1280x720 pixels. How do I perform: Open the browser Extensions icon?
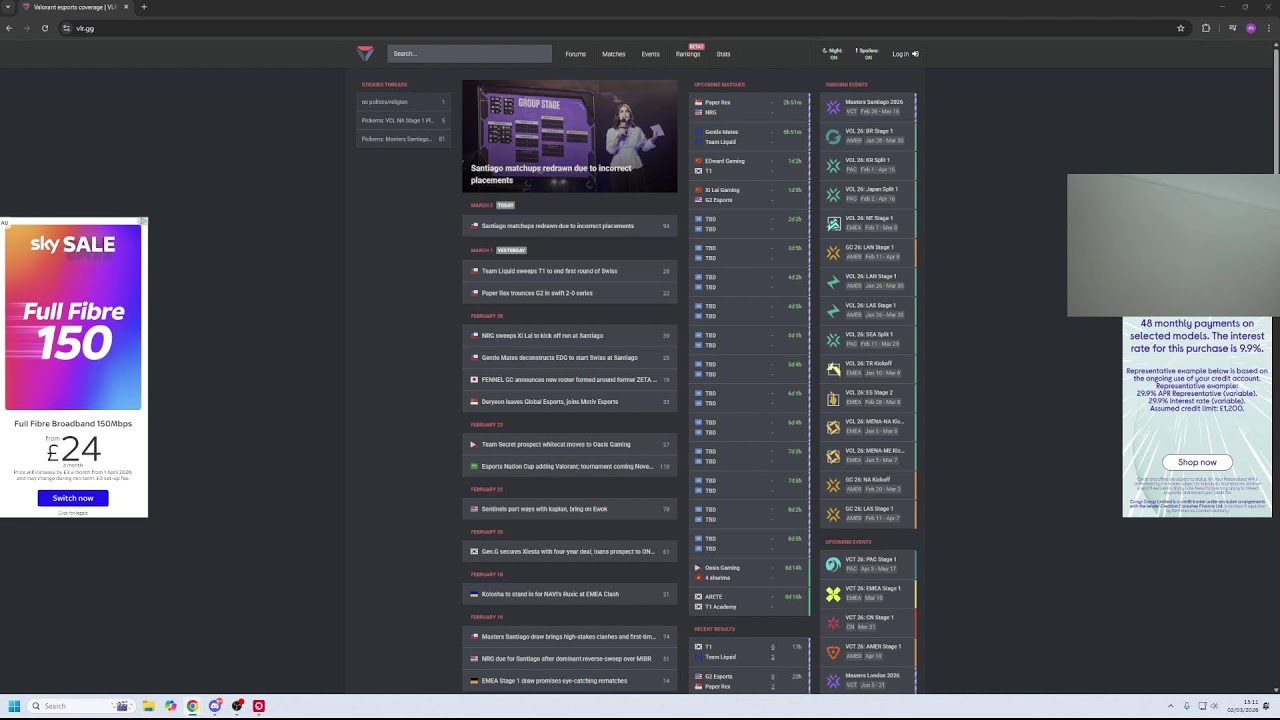click(x=1206, y=28)
